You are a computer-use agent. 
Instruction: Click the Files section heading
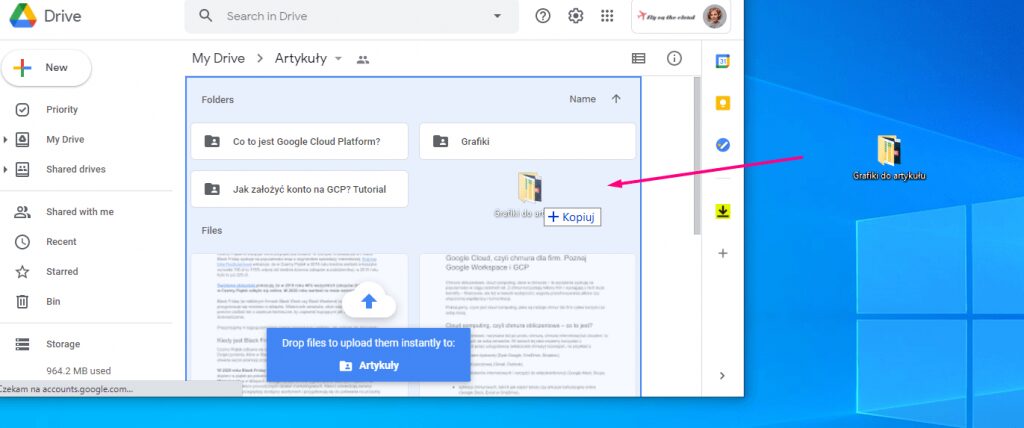(x=212, y=231)
